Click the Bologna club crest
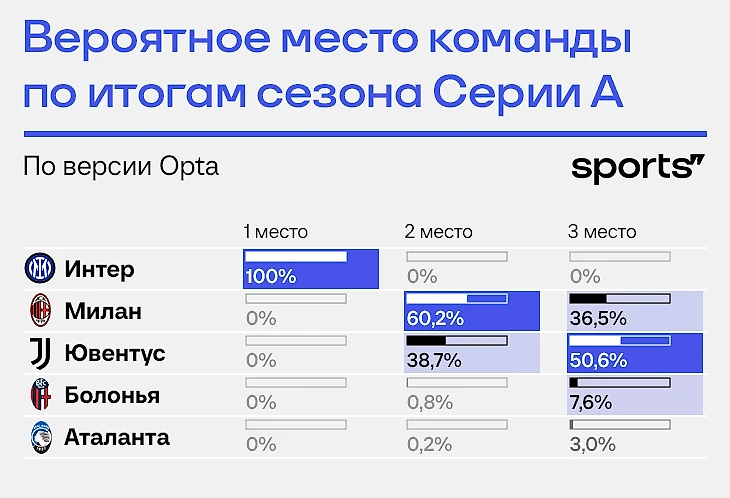The width and height of the screenshot is (730, 498). 40,395
